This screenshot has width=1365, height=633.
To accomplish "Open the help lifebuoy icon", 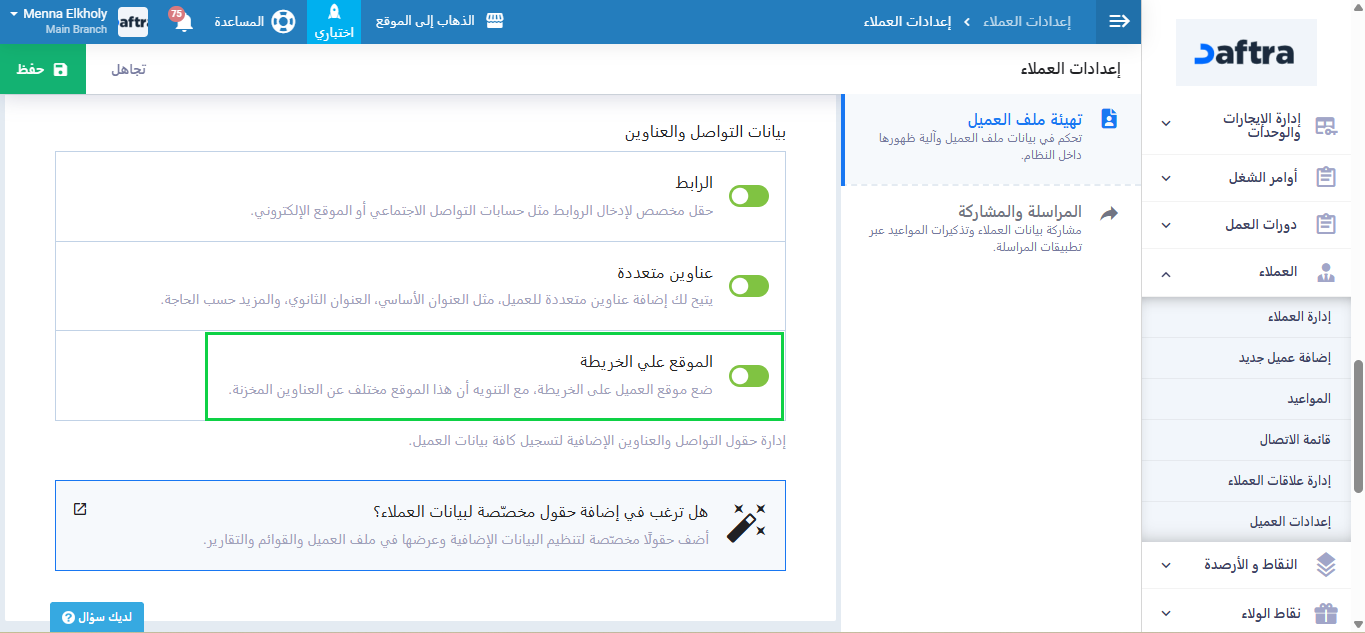I will pyautogui.click(x=283, y=22).
